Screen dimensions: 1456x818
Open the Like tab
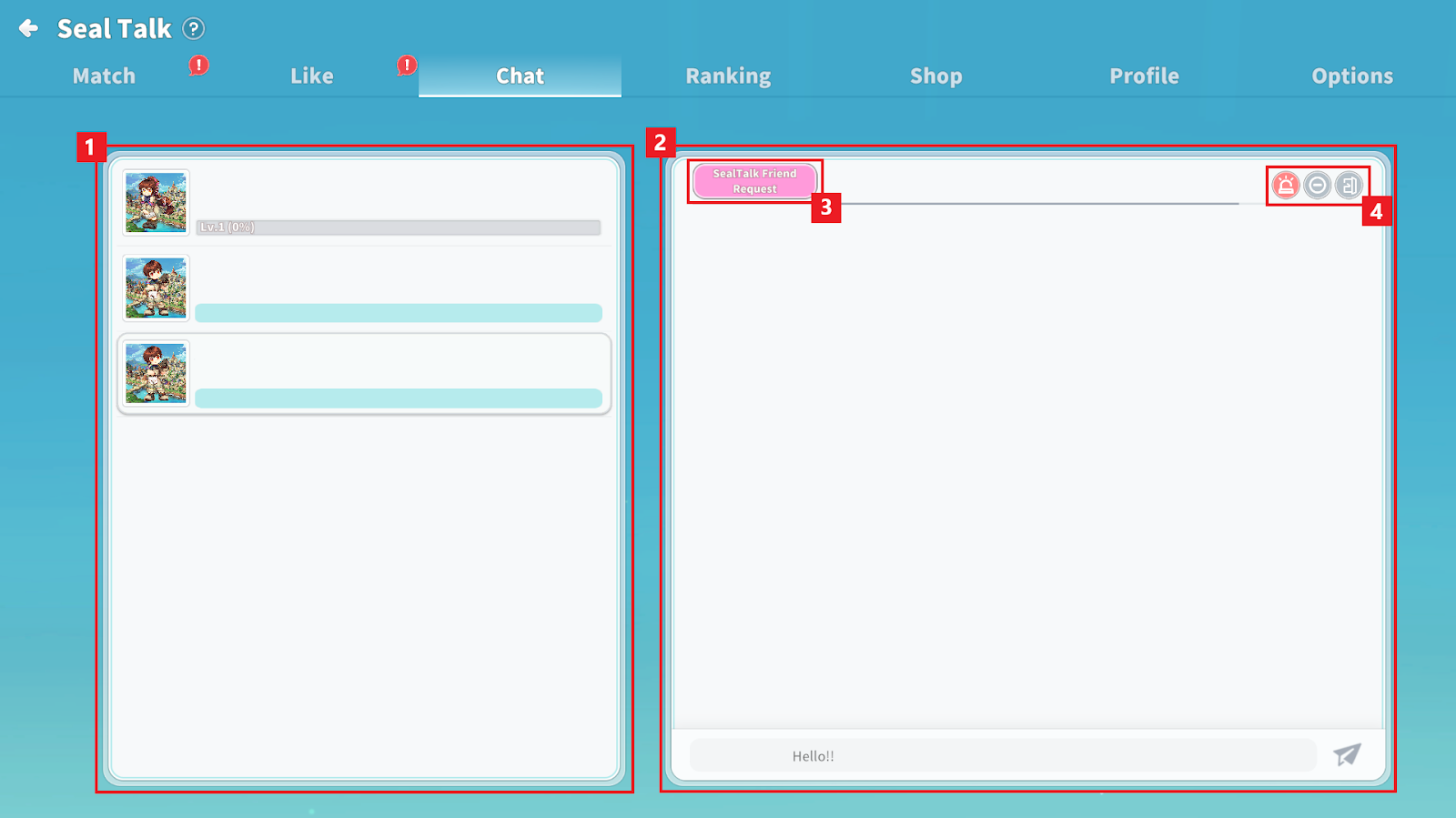(312, 76)
